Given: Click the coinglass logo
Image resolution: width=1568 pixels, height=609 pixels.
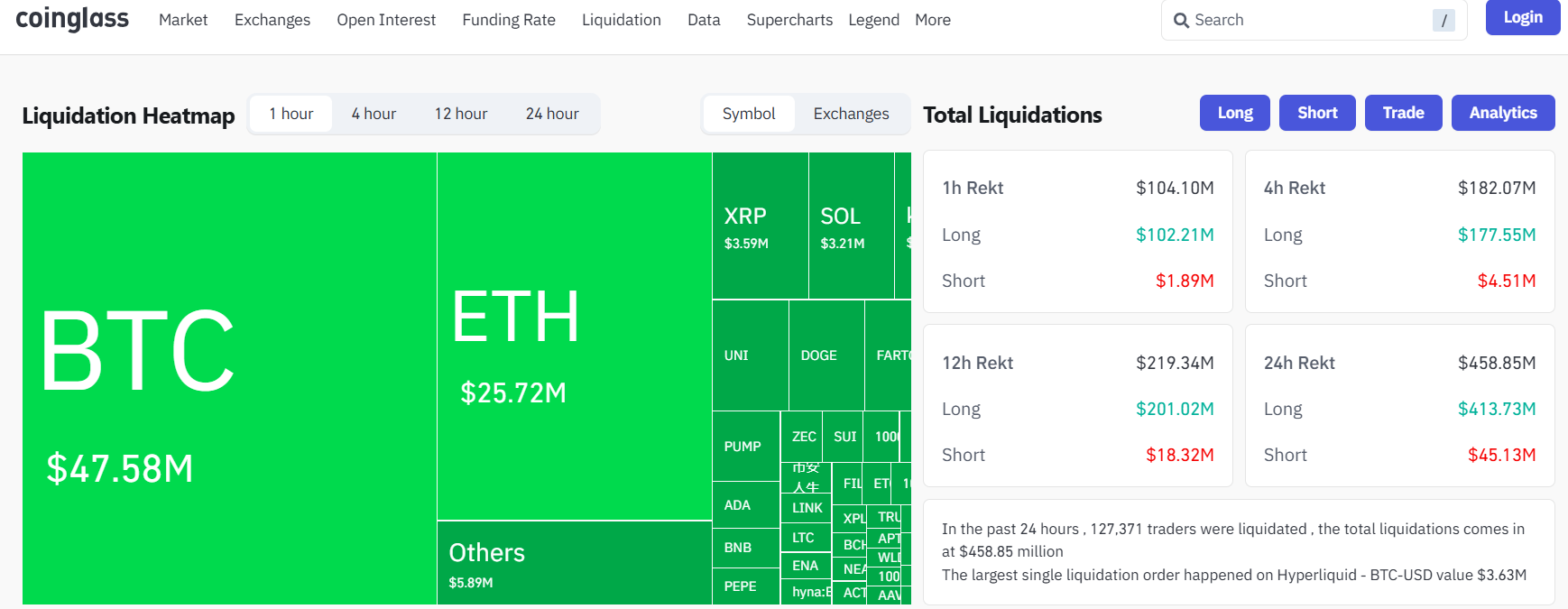Looking at the screenshot, I should (x=72, y=19).
